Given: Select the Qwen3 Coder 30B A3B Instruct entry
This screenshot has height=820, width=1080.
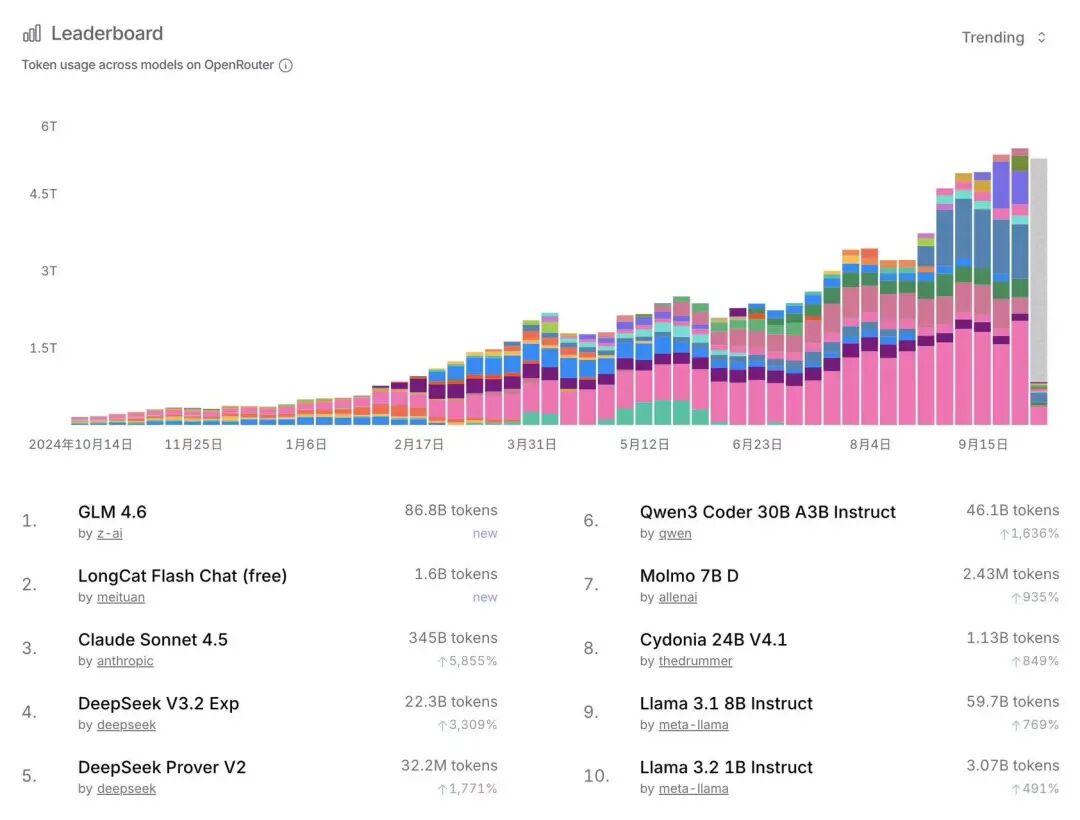Looking at the screenshot, I should 767,512.
